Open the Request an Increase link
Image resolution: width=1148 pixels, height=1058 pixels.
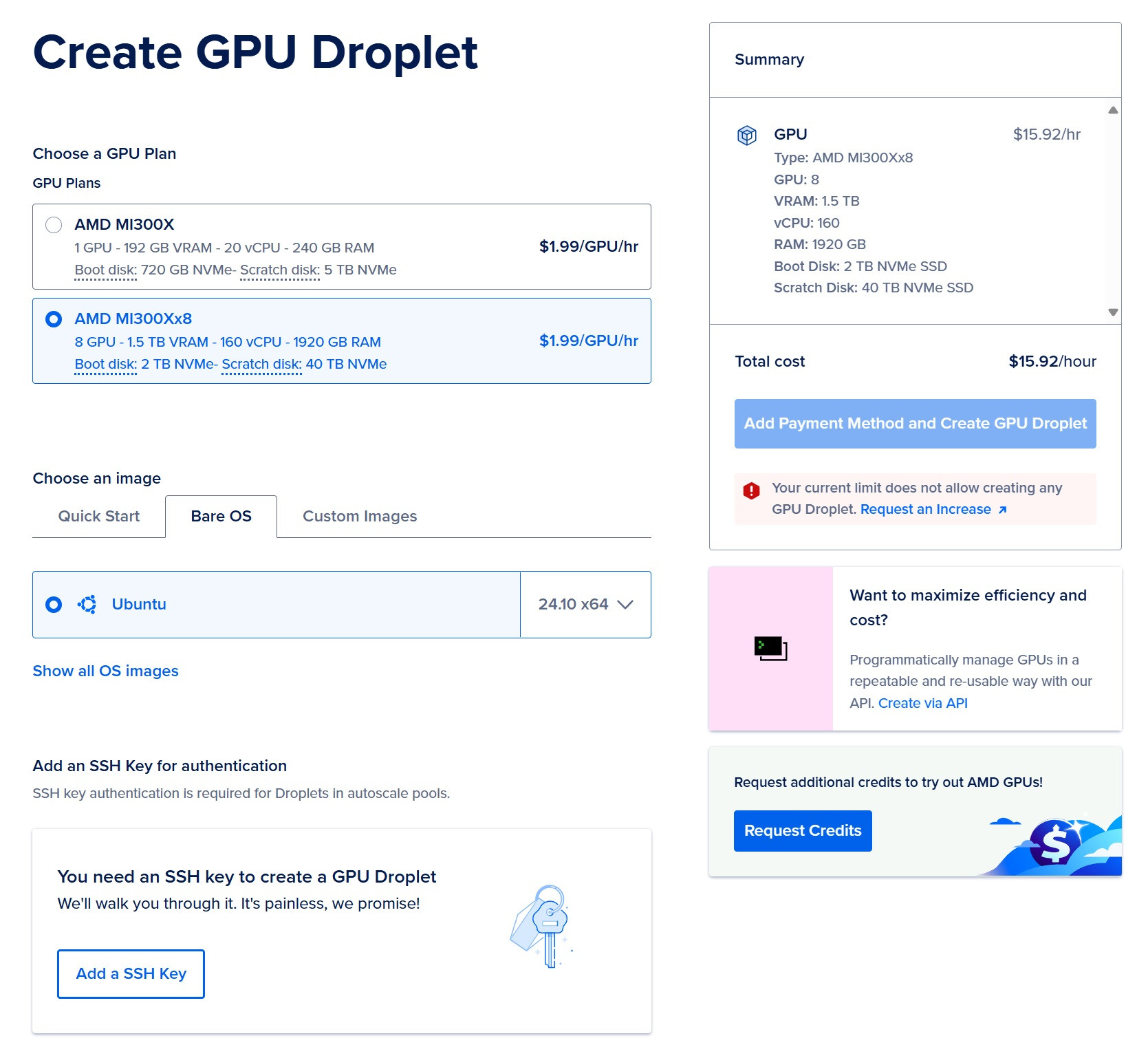pyautogui.click(x=925, y=509)
